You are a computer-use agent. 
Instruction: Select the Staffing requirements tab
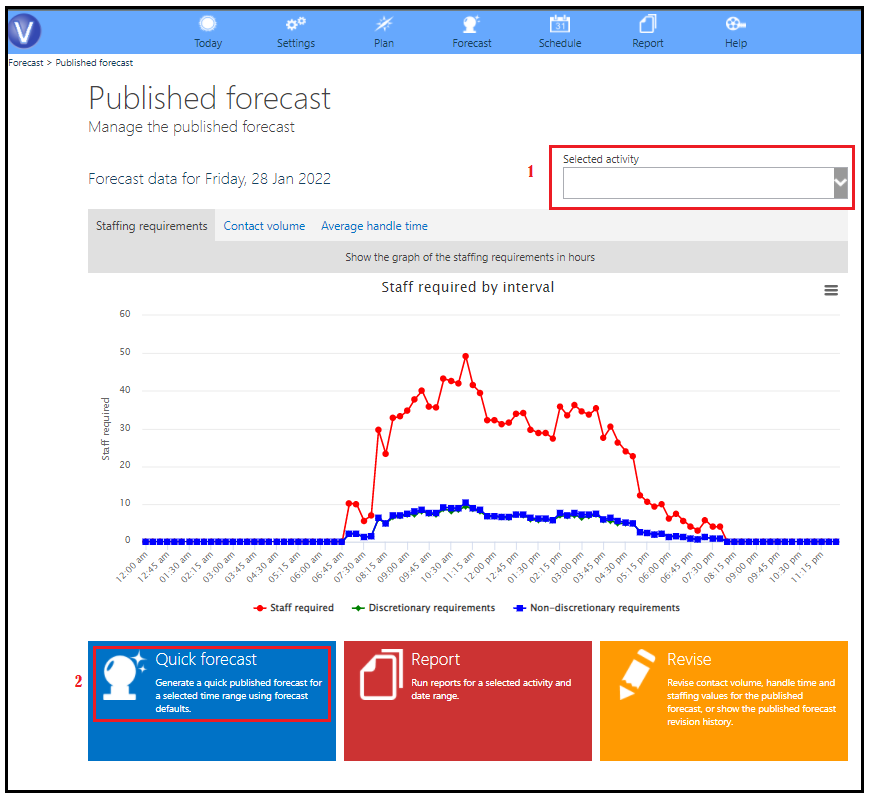pyautogui.click(x=152, y=226)
